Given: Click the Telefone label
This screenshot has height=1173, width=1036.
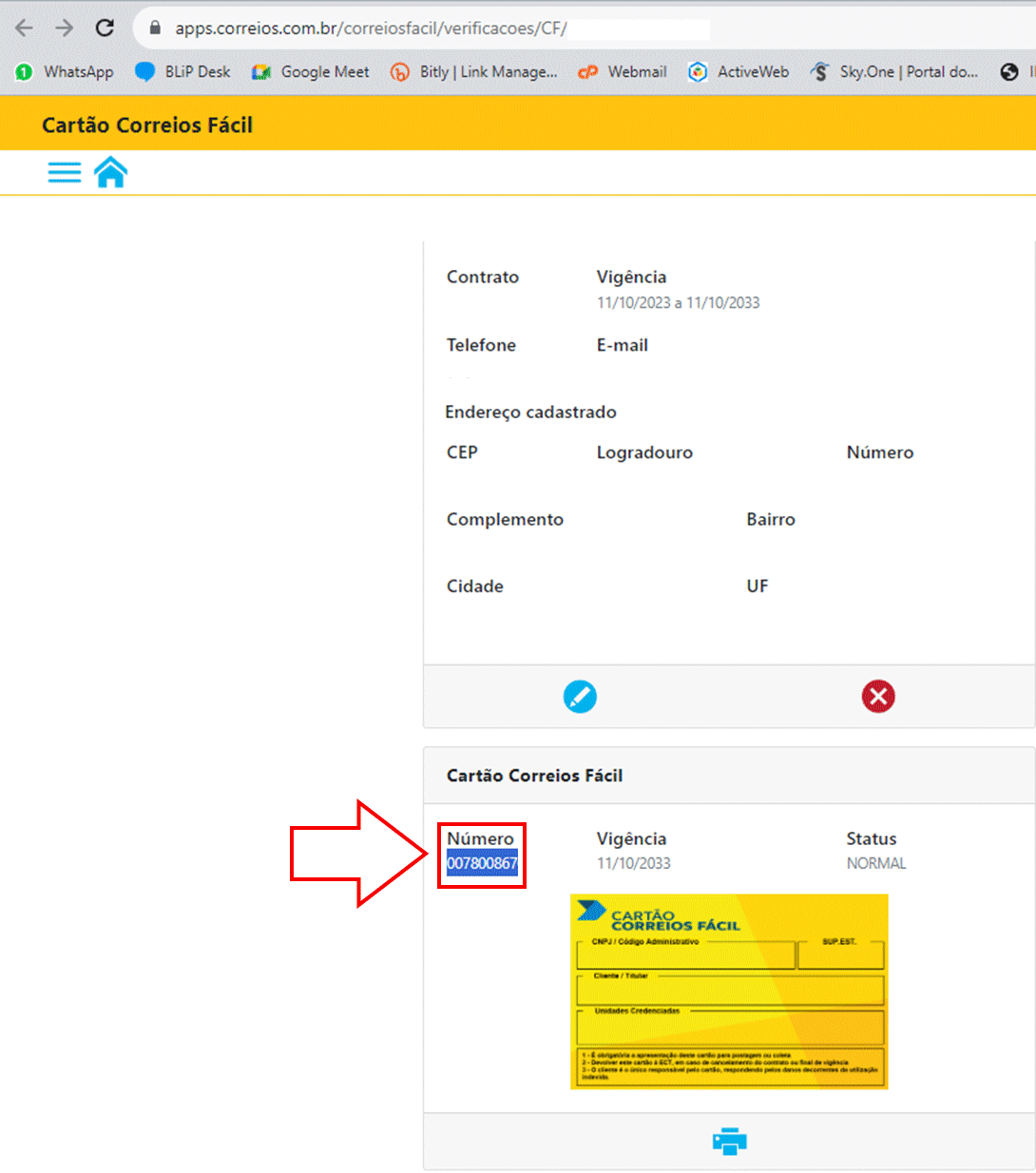Looking at the screenshot, I should (481, 345).
